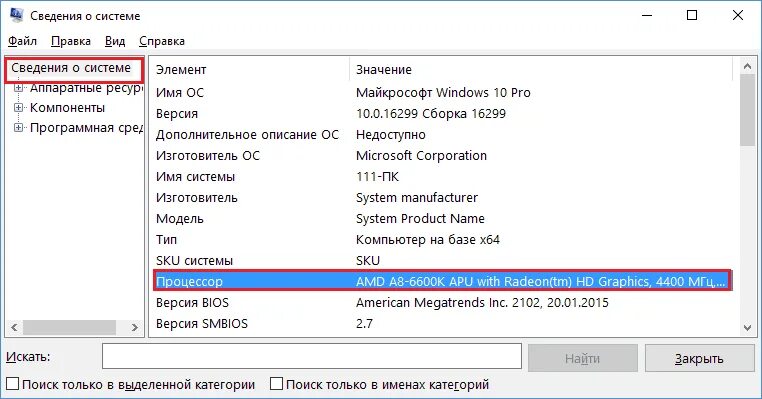Select the Версия SMBIOS row
Screen dimensions: 762x399
[x=442, y=324]
